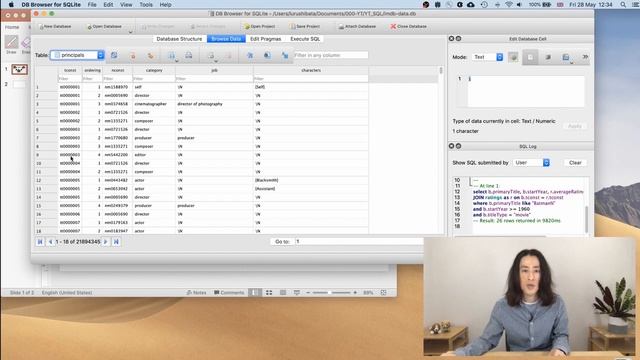Click Save Project in the toolbar

tap(305, 27)
